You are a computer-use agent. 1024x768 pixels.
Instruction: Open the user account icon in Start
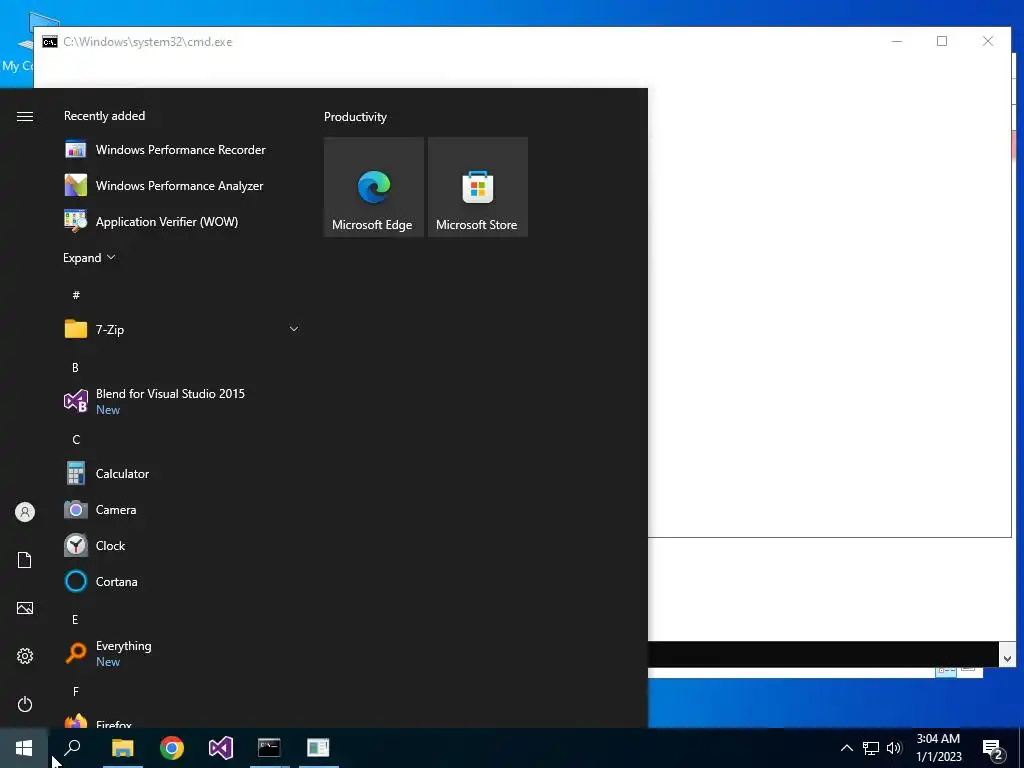click(x=25, y=512)
